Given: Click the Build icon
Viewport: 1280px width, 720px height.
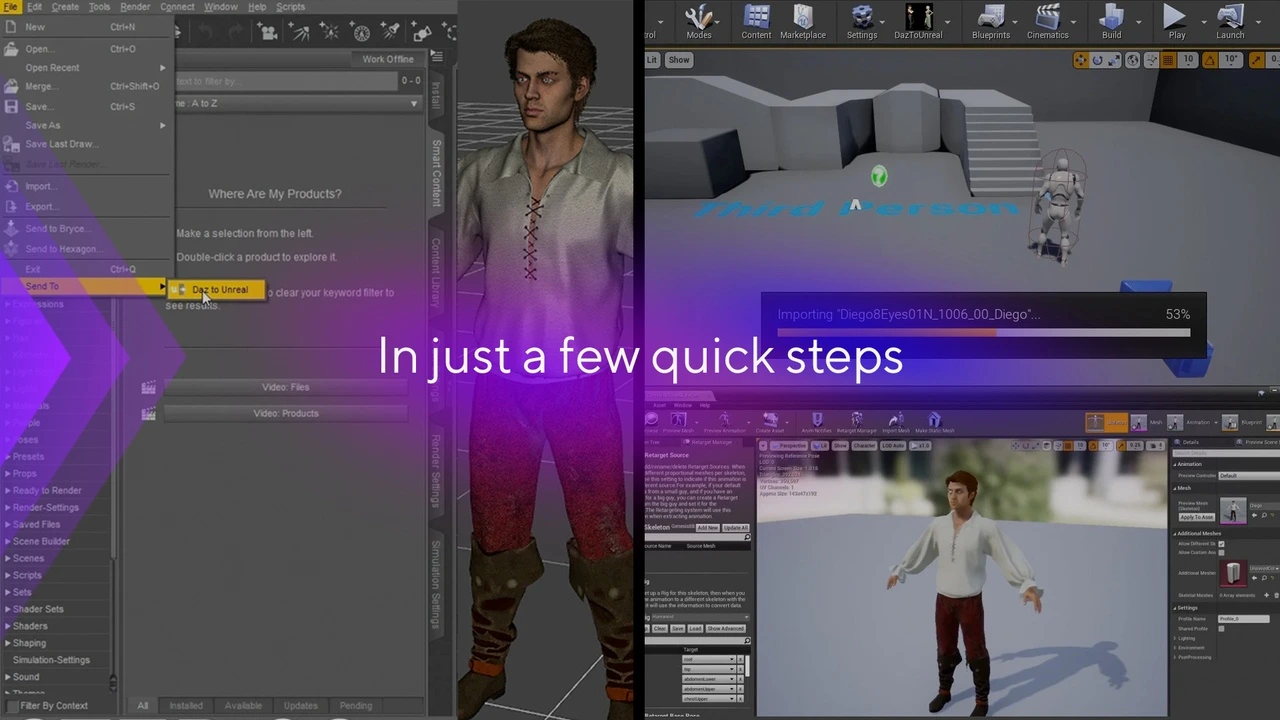Looking at the screenshot, I should tap(1111, 18).
